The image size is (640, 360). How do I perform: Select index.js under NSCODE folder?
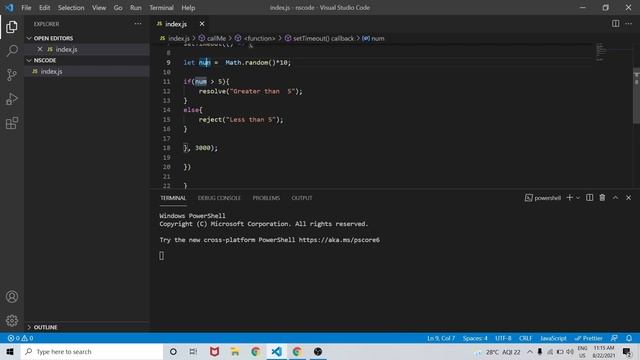click(87, 71)
